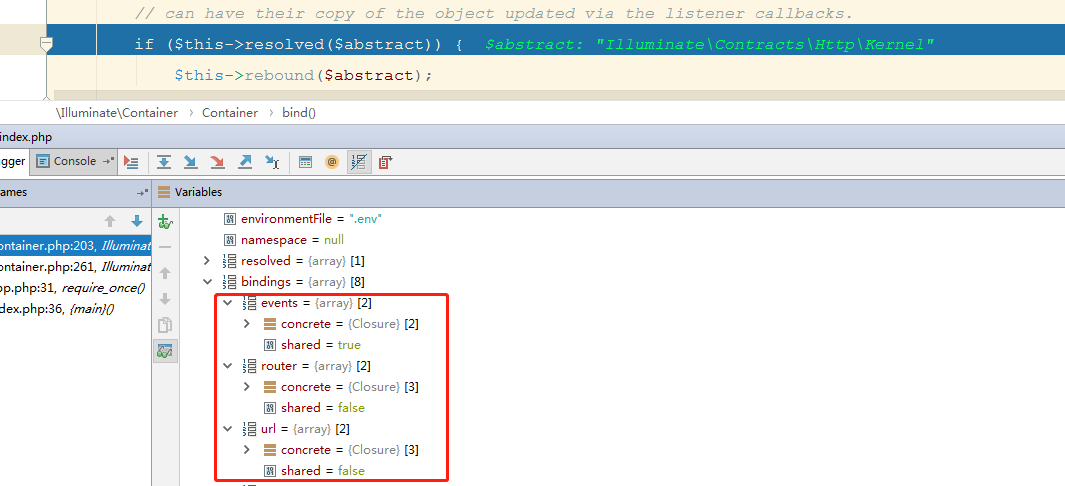Go to previous frame with gray up arrow

click(x=110, y=221)
